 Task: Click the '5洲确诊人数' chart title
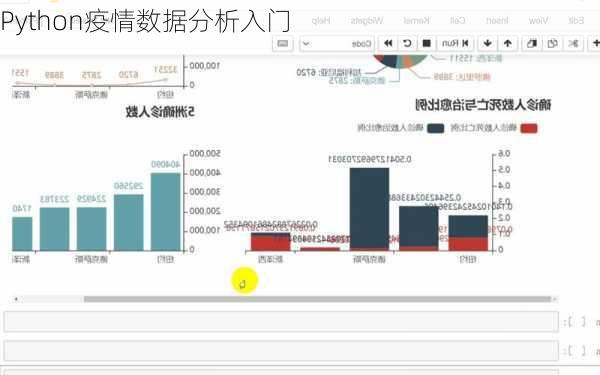pos(160,112)
